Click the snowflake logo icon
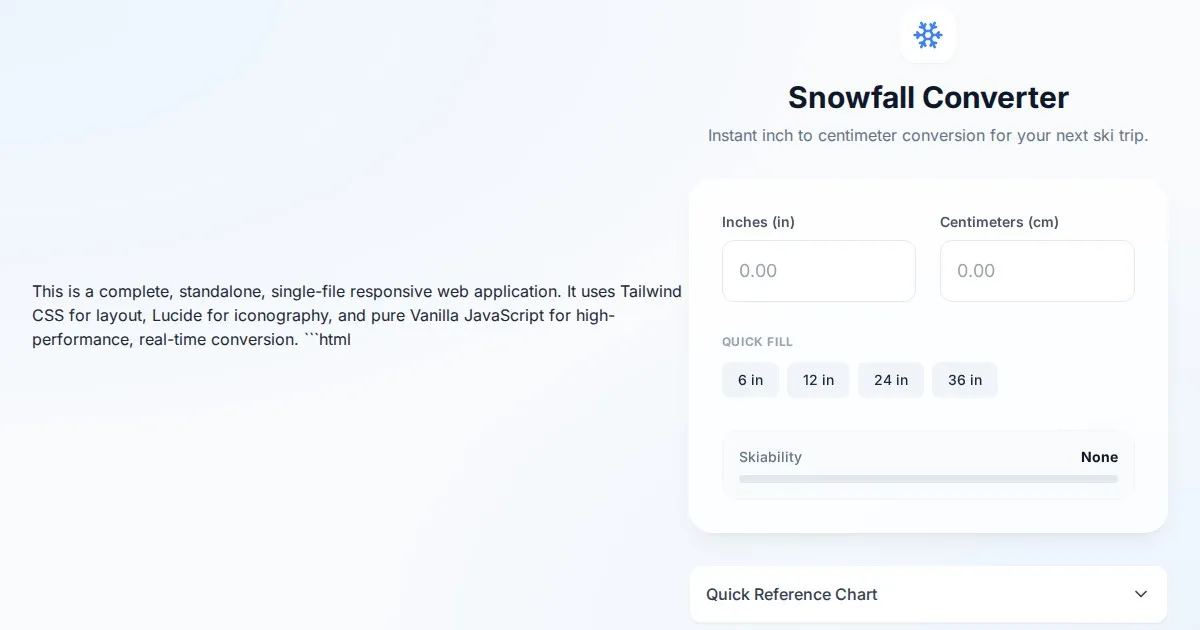 tap(928, 36)
